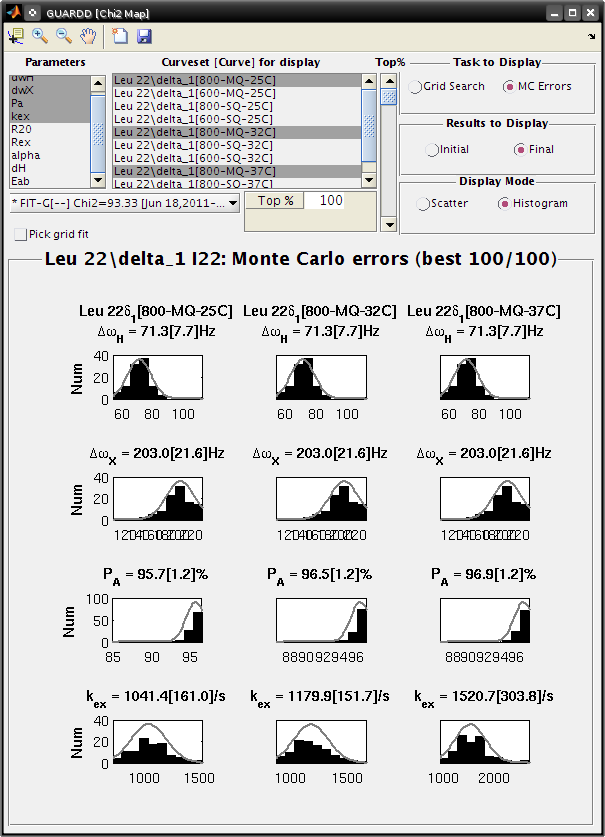Screen dimensions: 605x837
Task: Click the Curveset list scrollbar thumb
Action: point(369,125)
